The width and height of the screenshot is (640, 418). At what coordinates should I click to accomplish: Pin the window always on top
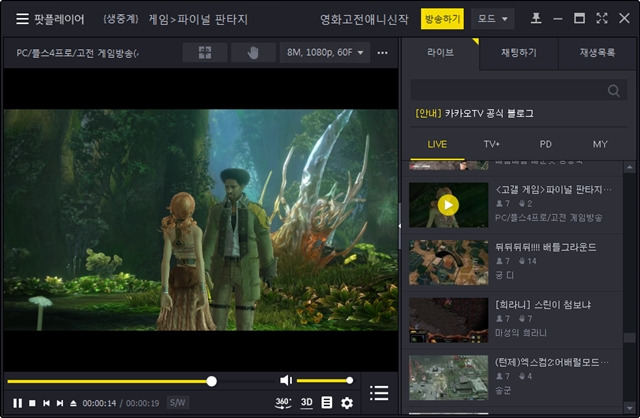536,18
